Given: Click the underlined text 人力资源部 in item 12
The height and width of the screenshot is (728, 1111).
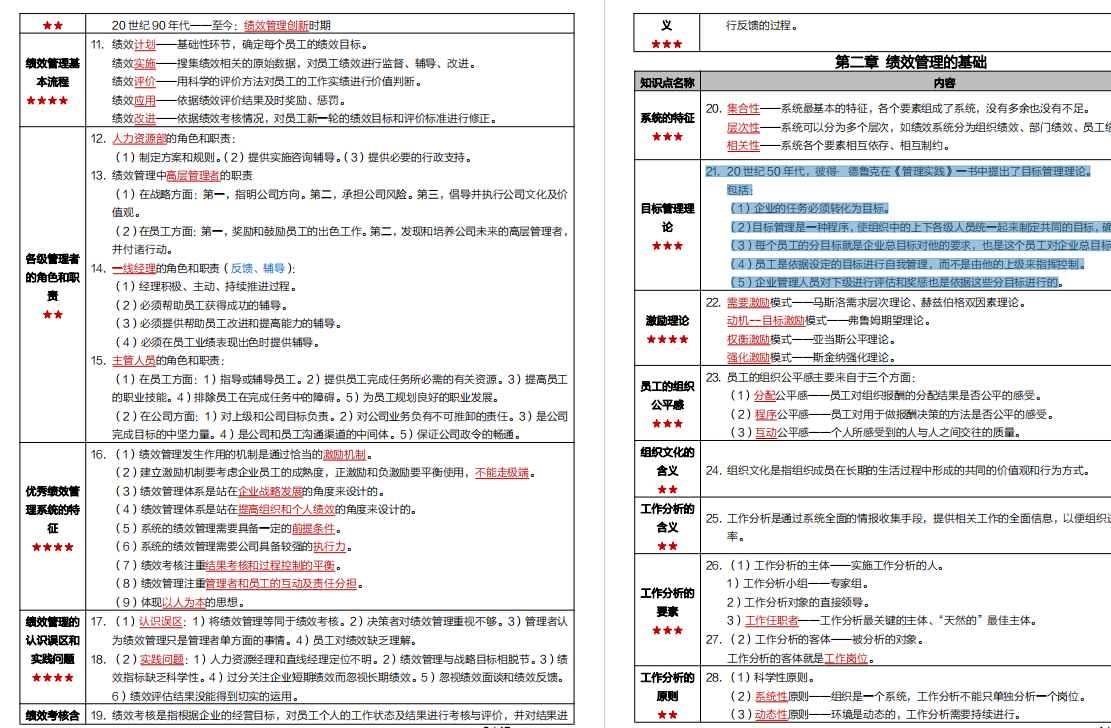Looking at the screenshot, I should tap(139, 138).
